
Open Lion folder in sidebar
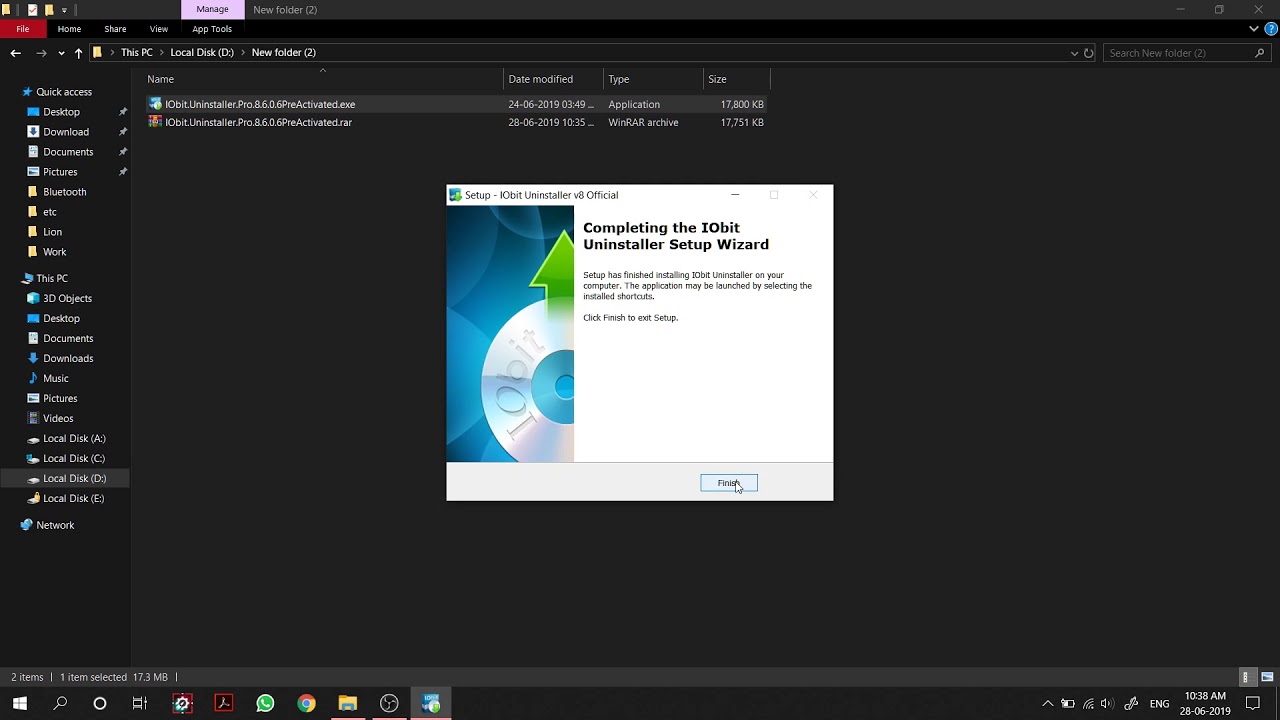[x=52, y=232]
